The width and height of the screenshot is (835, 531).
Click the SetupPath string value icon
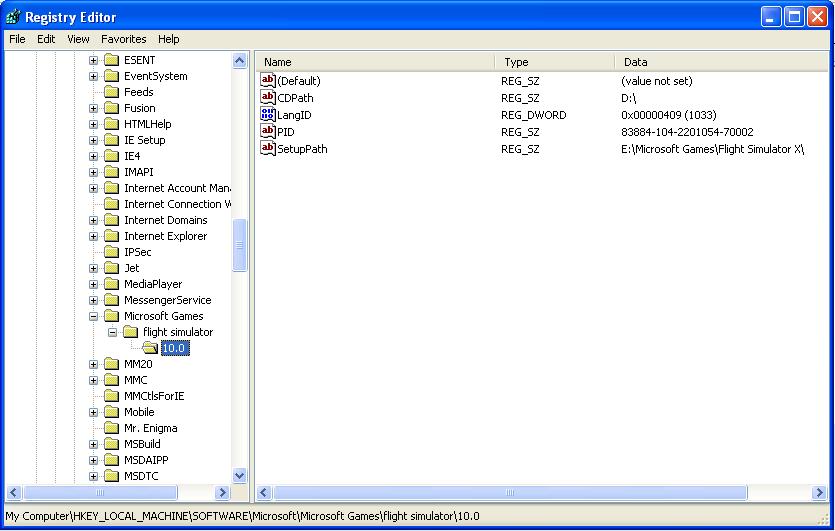click(267, 149)
